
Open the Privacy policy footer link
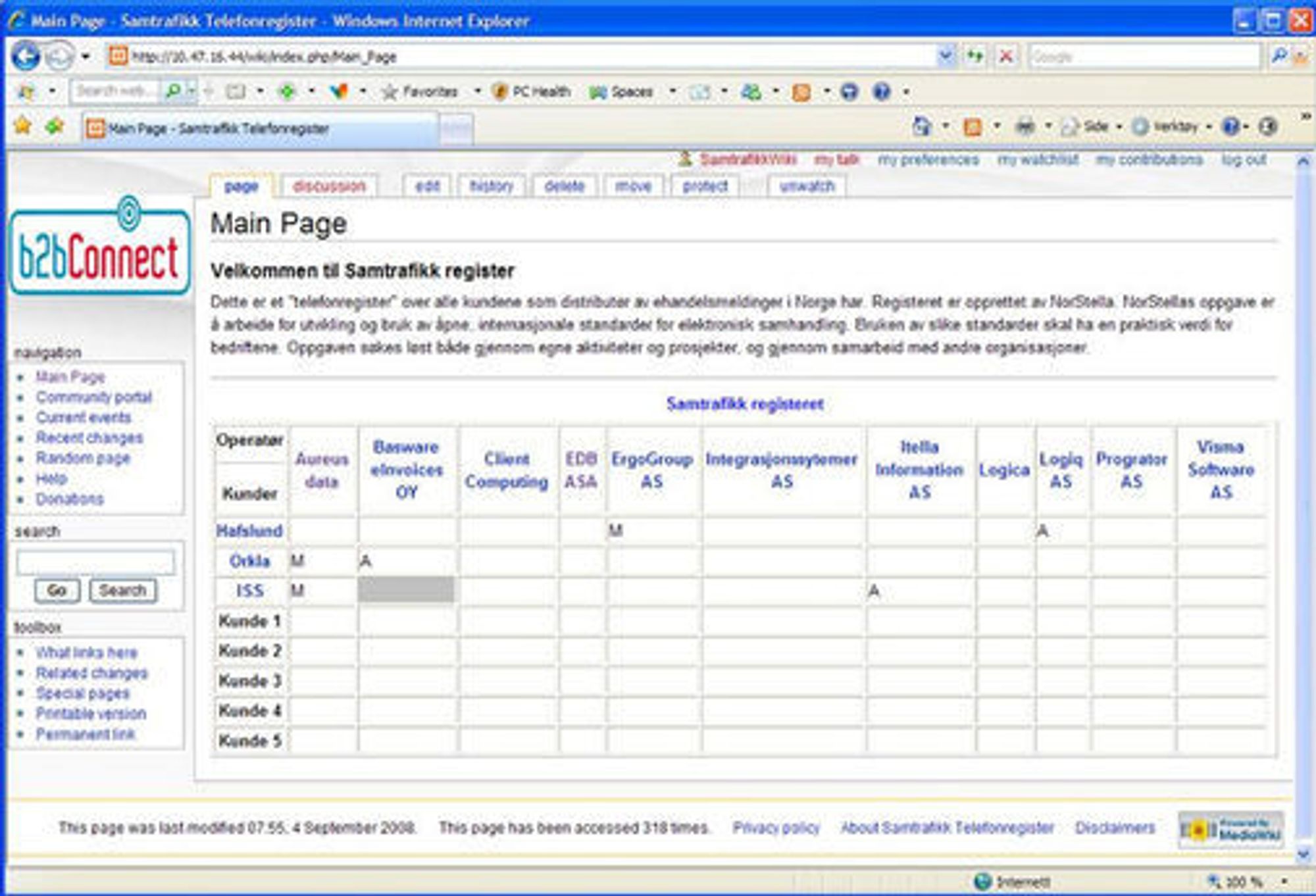point(776,828)
